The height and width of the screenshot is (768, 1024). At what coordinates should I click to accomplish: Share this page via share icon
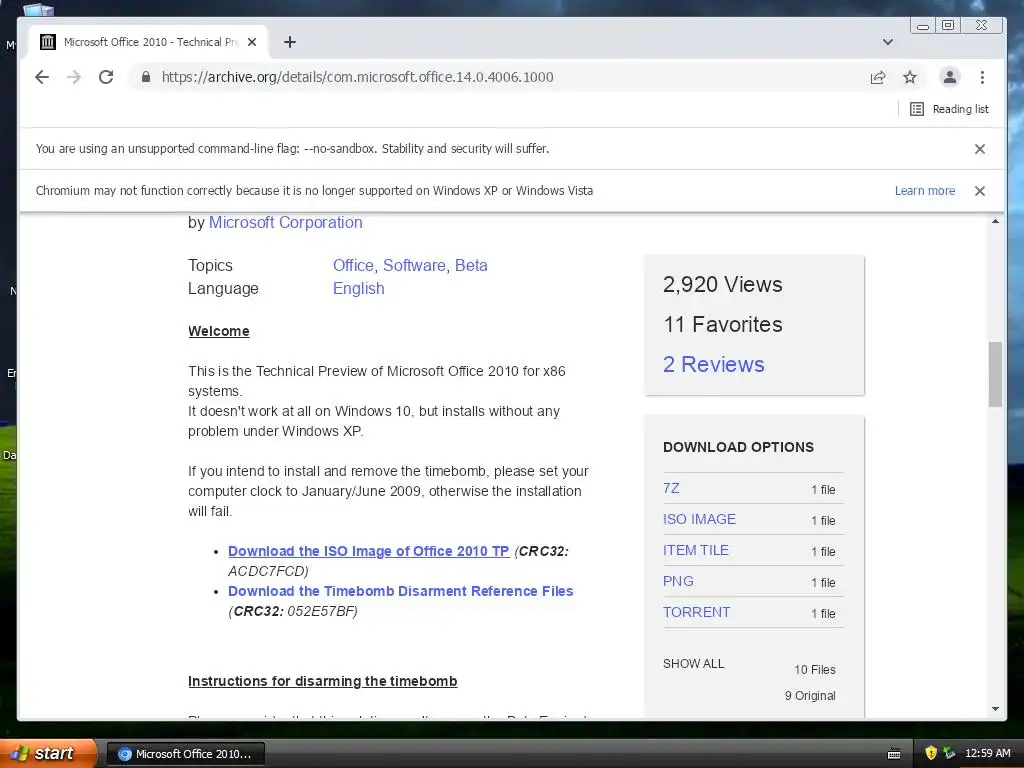point(878,78)
